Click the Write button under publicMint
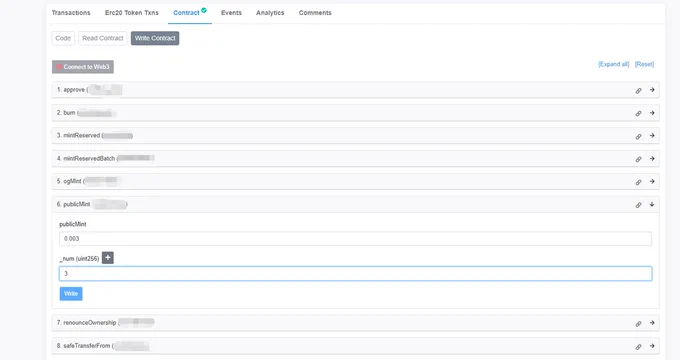This screenshot has width=680, height=360. [x=71, y=294]
